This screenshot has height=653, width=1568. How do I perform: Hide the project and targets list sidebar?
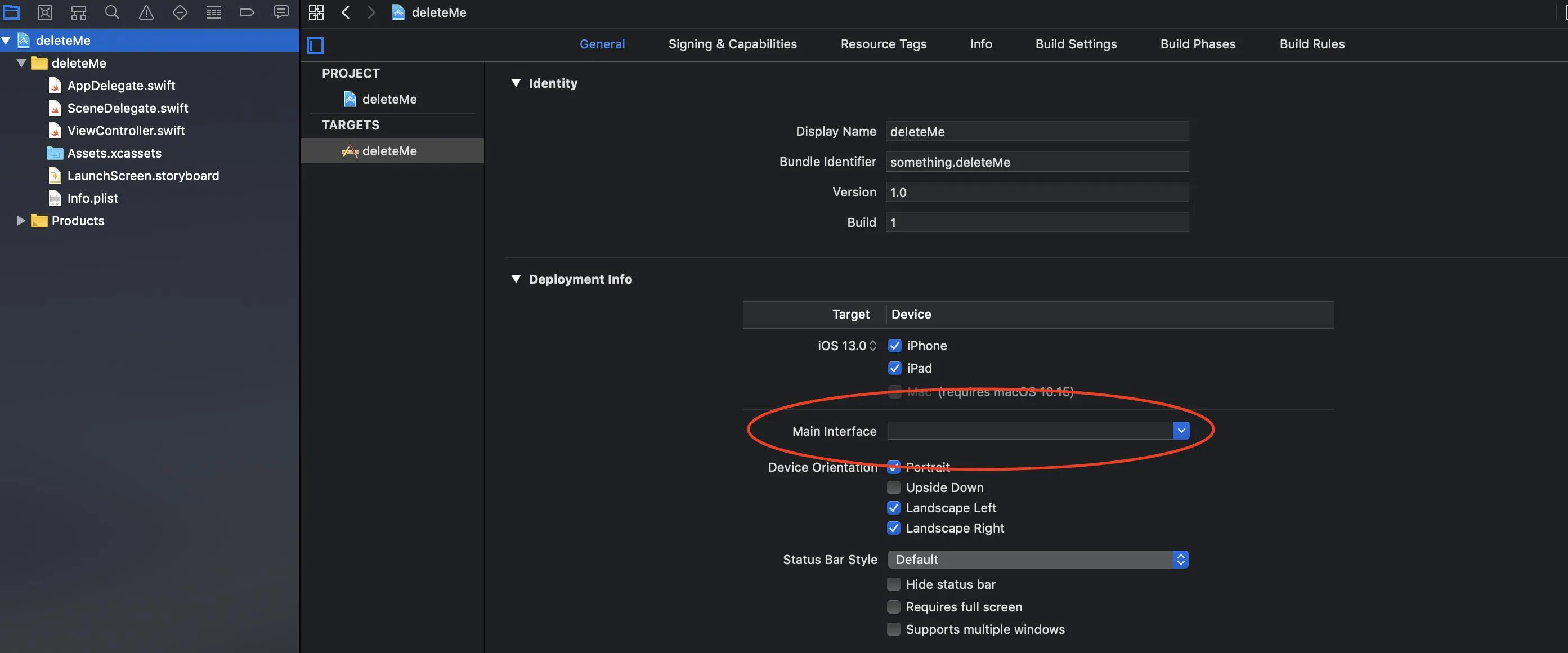pyautogui.click(x=315, y=45)
